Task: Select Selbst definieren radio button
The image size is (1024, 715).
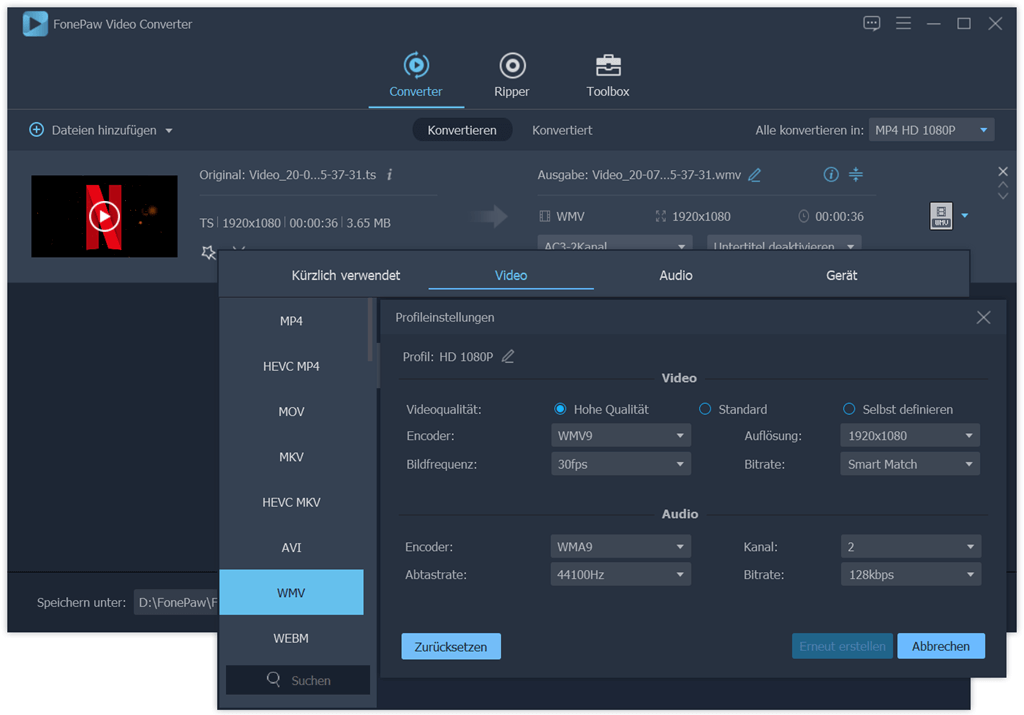Action: point(849,409)
